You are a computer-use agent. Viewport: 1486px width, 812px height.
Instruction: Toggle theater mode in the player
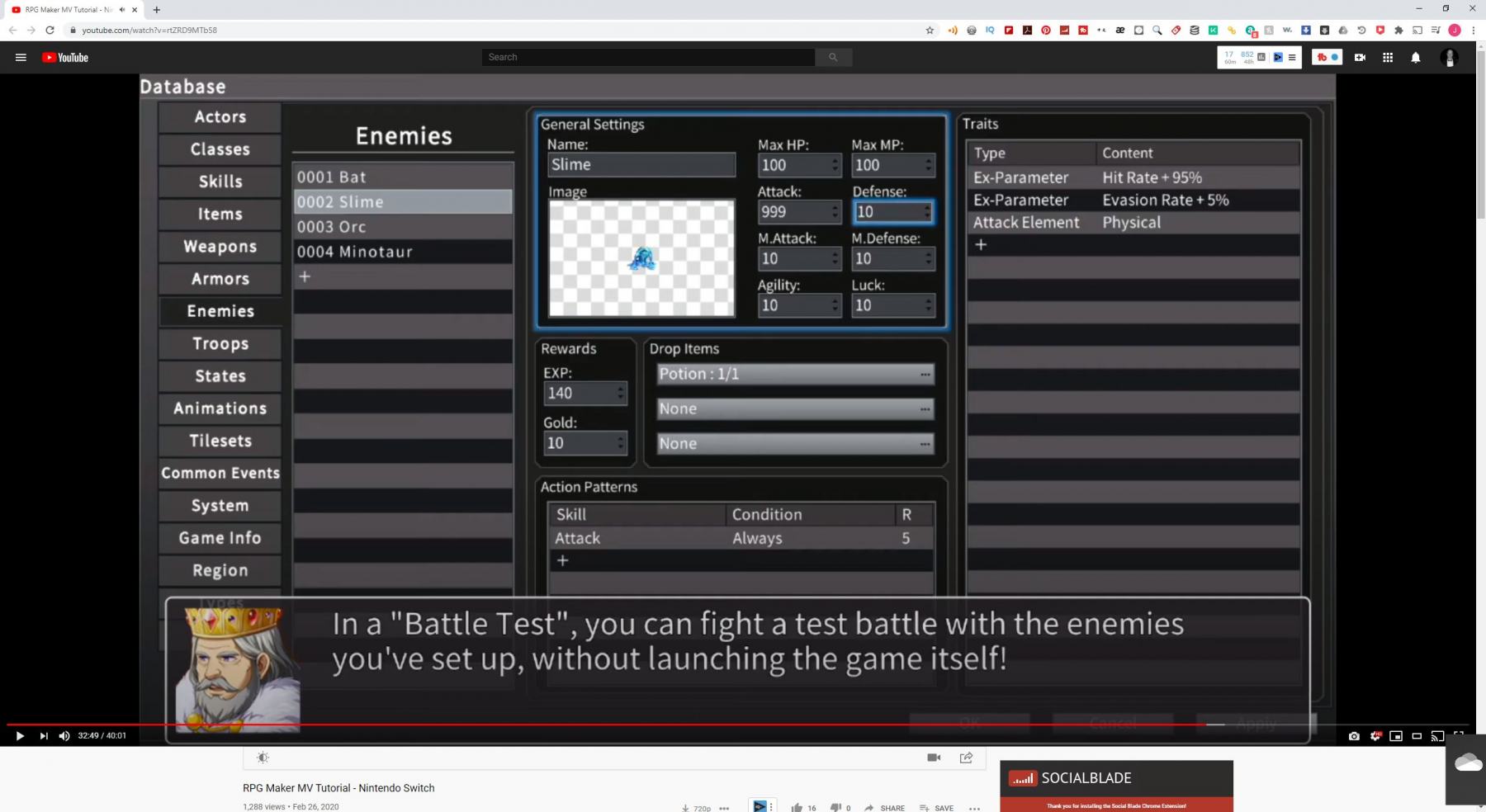point(1417,736)
